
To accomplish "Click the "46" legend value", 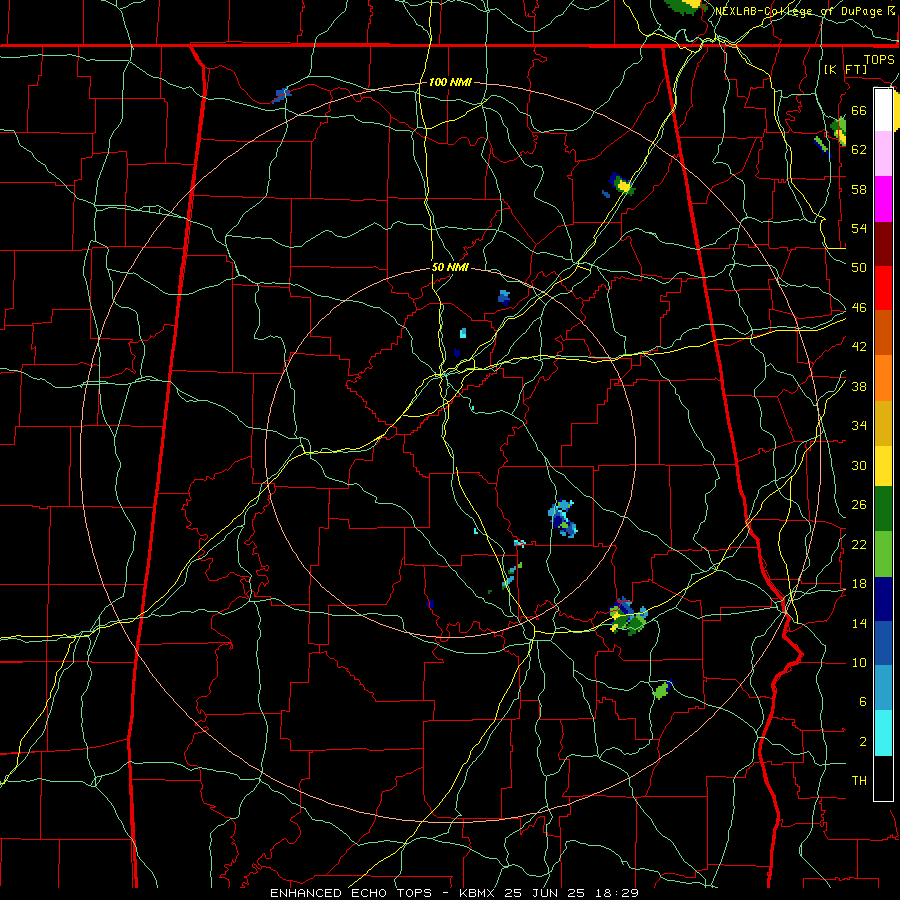I will [x=859, y=308].
